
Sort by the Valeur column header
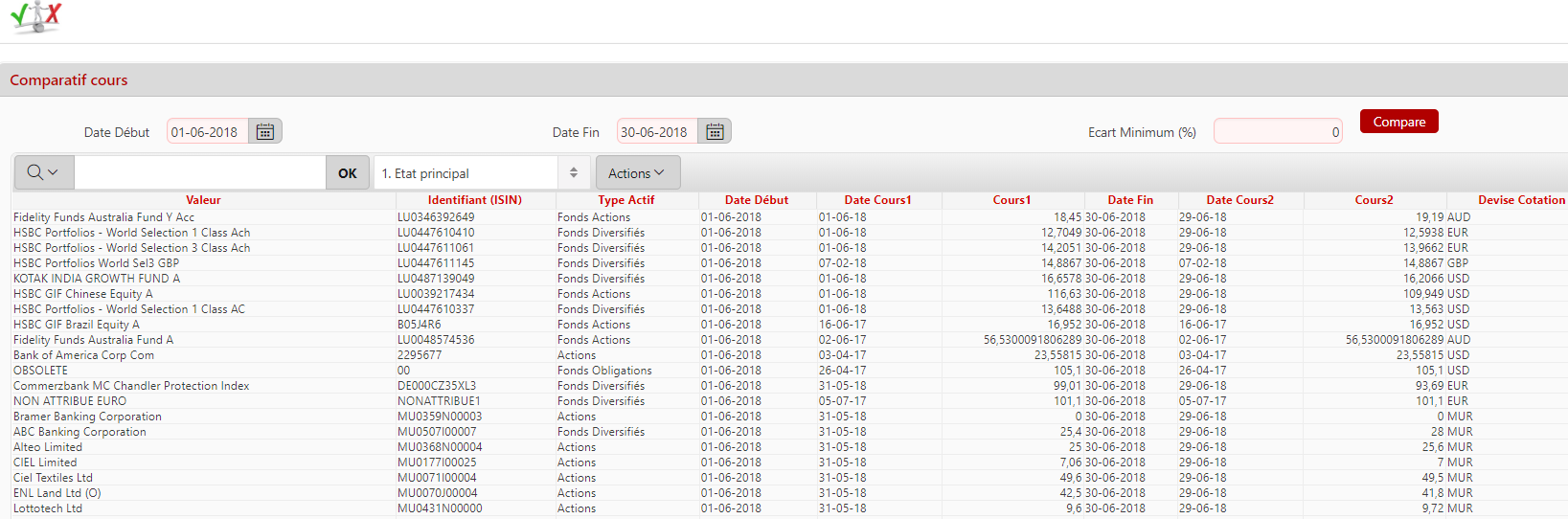pyautogui.click(x=203, y=200)
